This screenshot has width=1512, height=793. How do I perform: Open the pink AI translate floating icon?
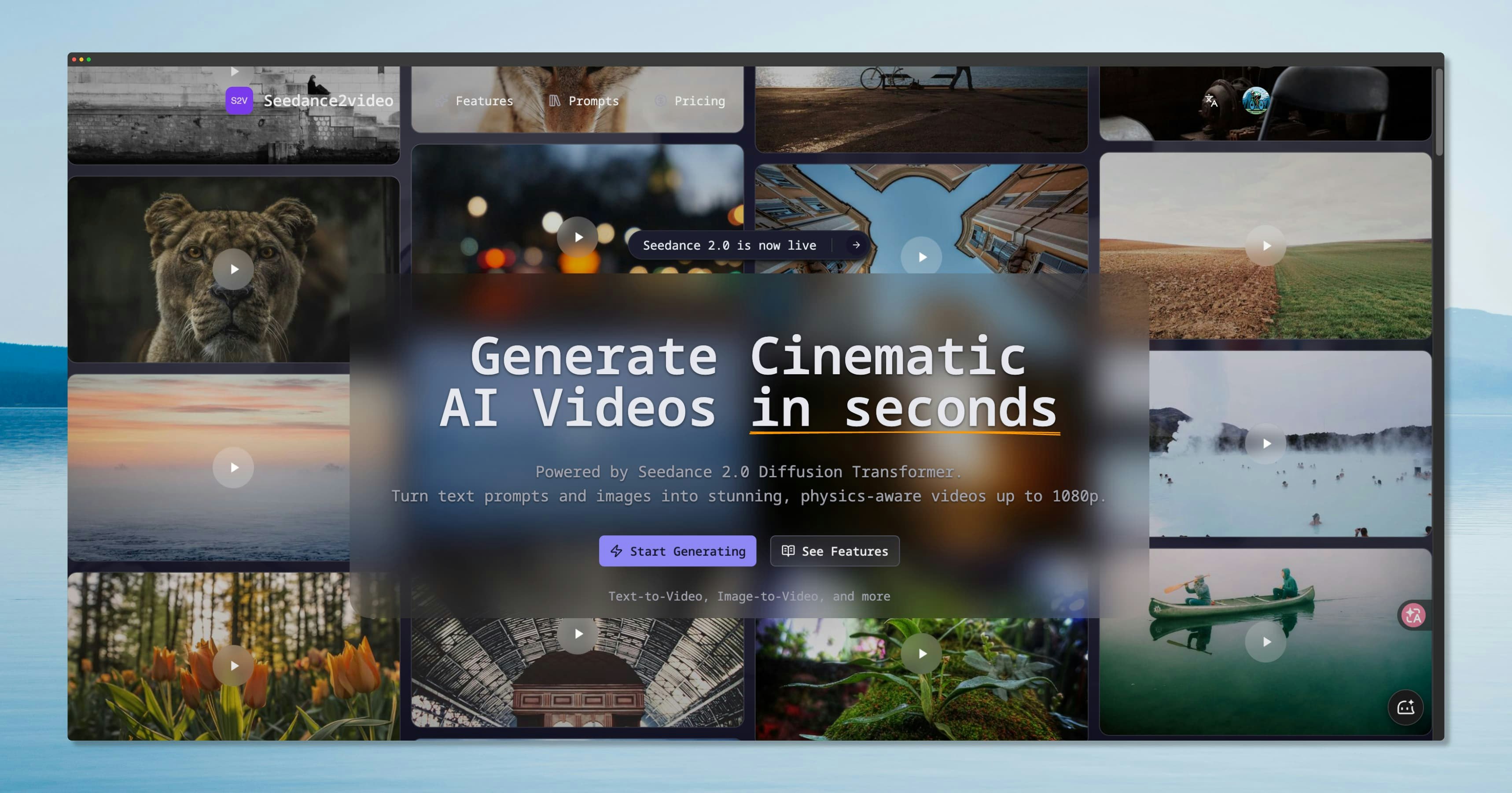tap(1413, 615)
